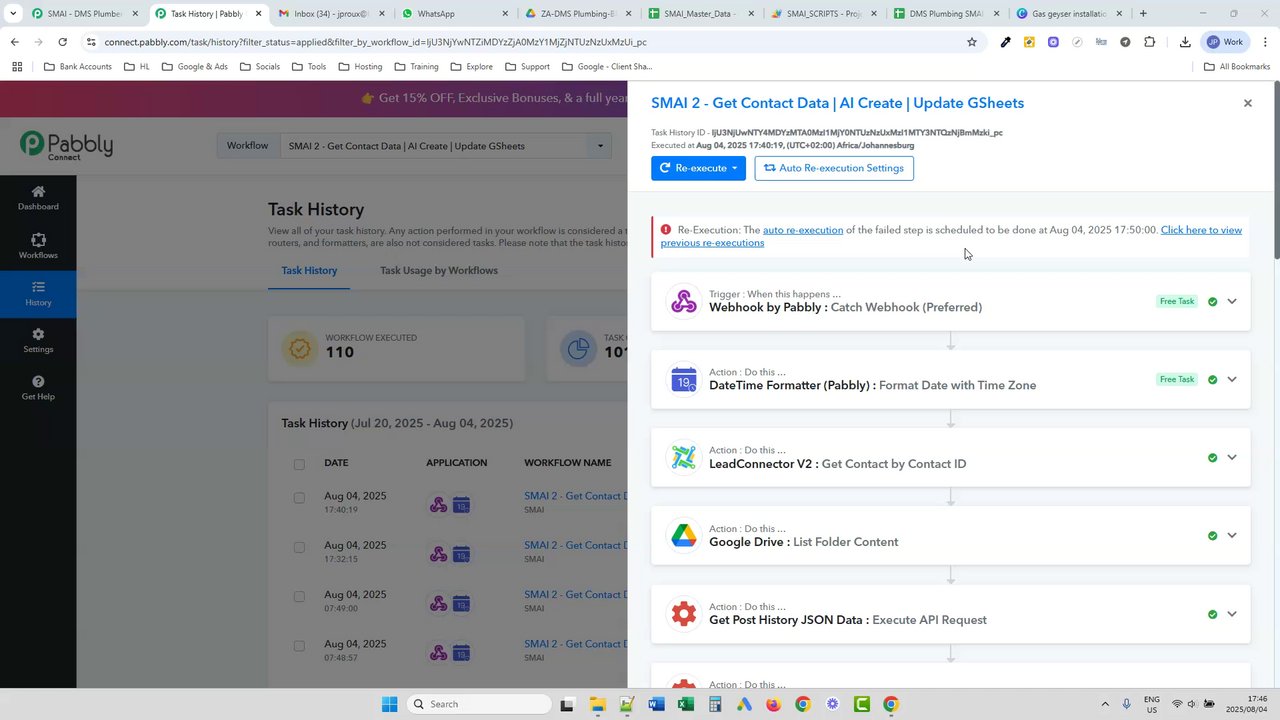The height and width of the screenshot is (720, 1280).
Task: Open the Work profile button
Action: 1226,42
